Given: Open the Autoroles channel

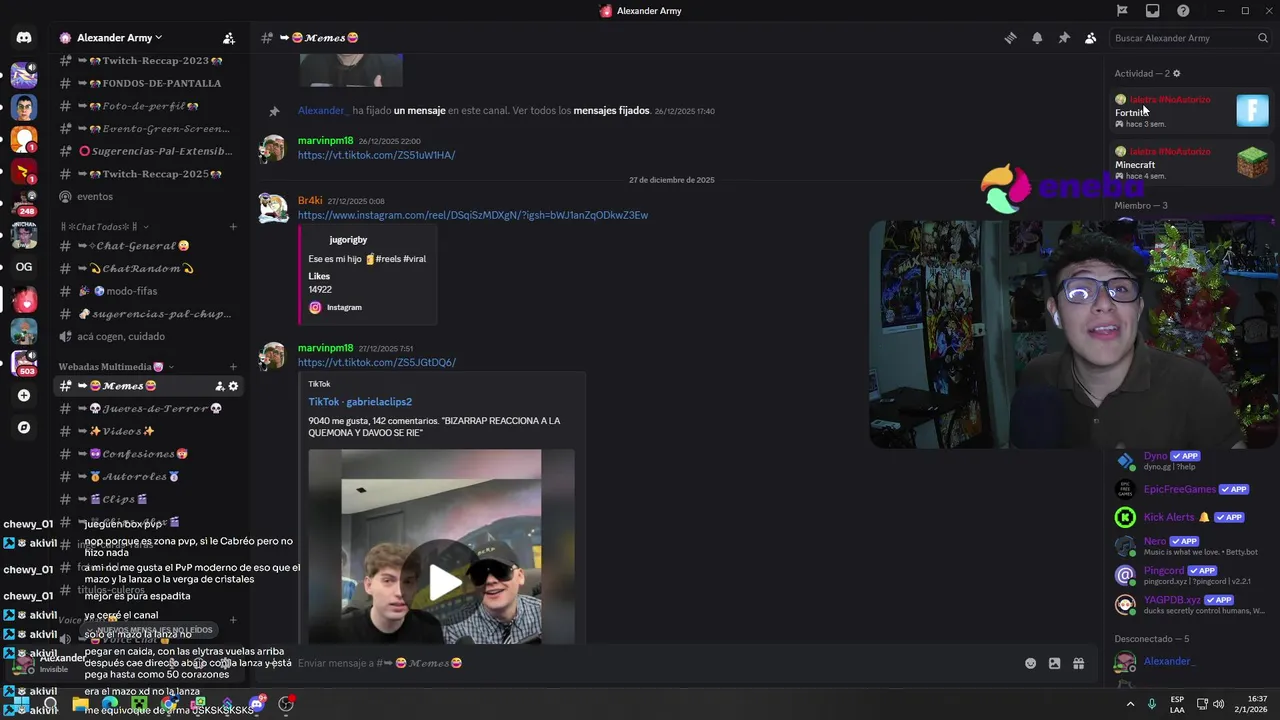Looking at the screenshot, I should coord(148,476).
